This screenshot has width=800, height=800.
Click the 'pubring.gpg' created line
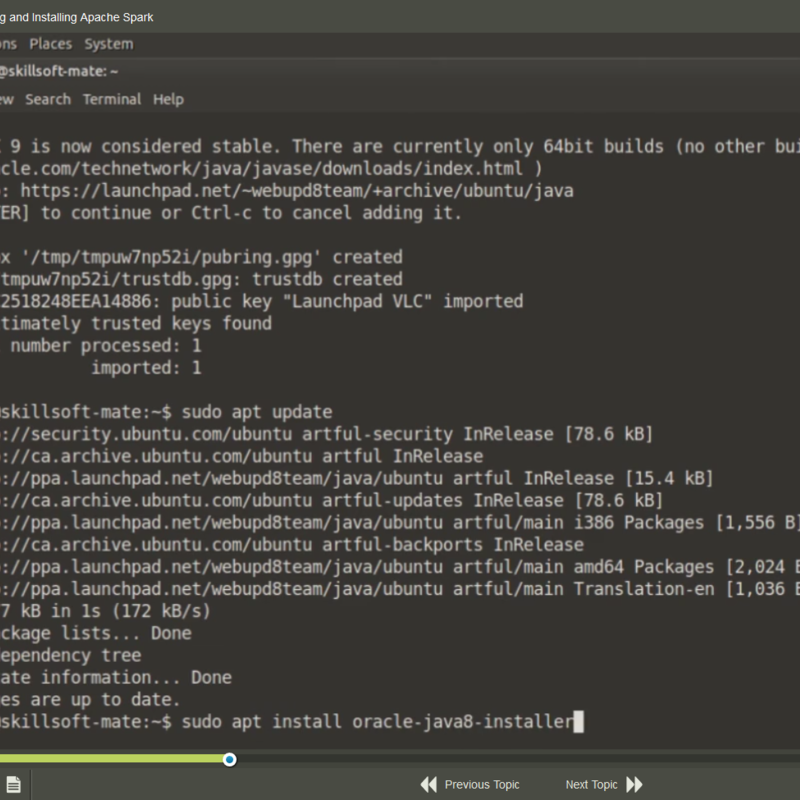(x=202, y=257)
